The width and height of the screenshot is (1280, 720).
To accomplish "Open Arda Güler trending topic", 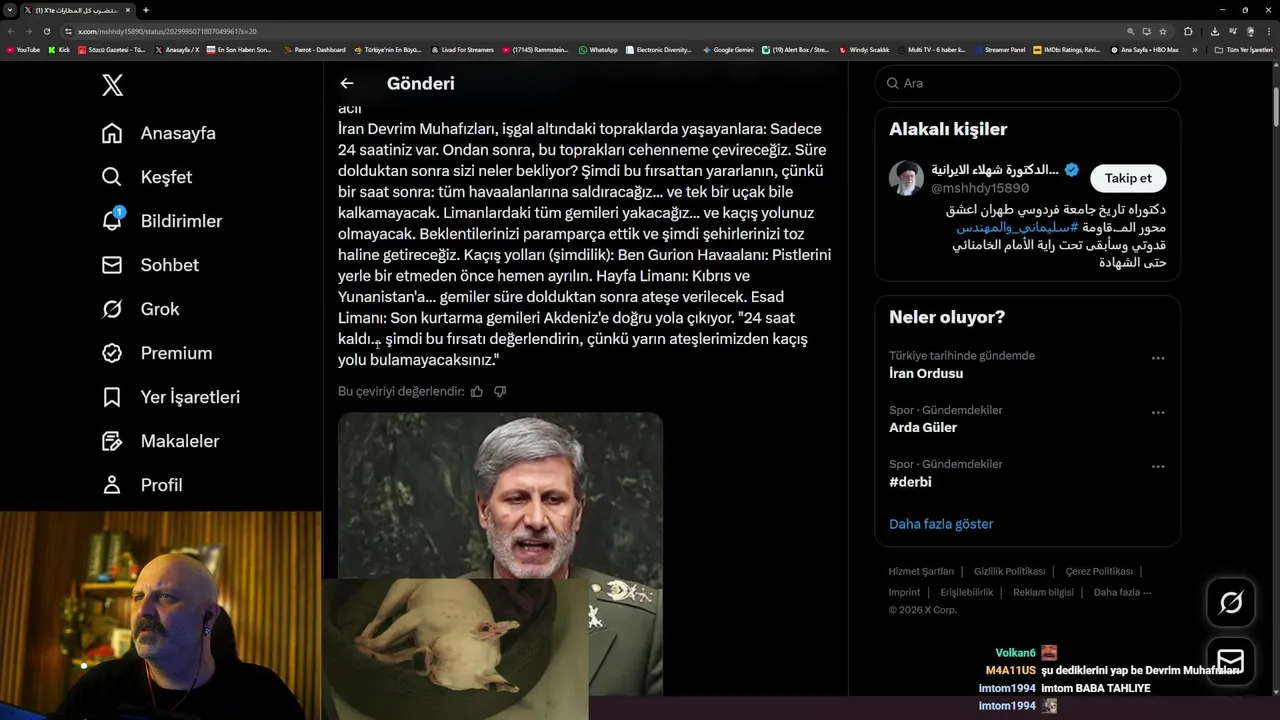I will [x=923, y=427].
